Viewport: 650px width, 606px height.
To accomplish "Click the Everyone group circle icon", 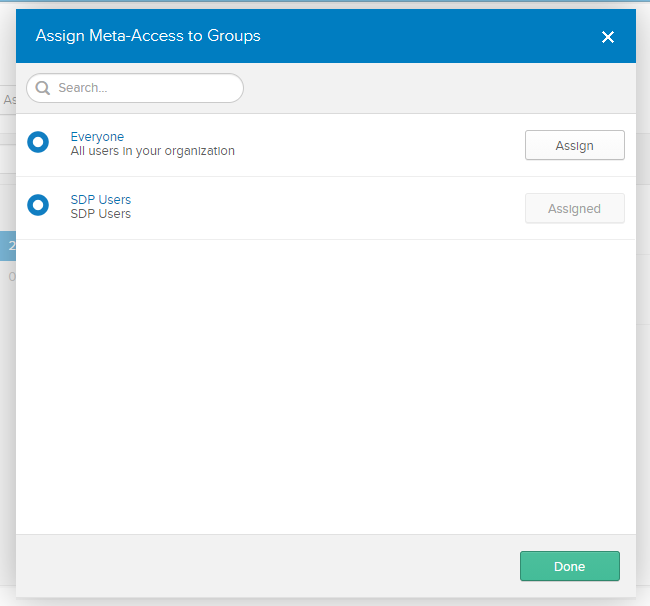I will click(x=38, y=142).
